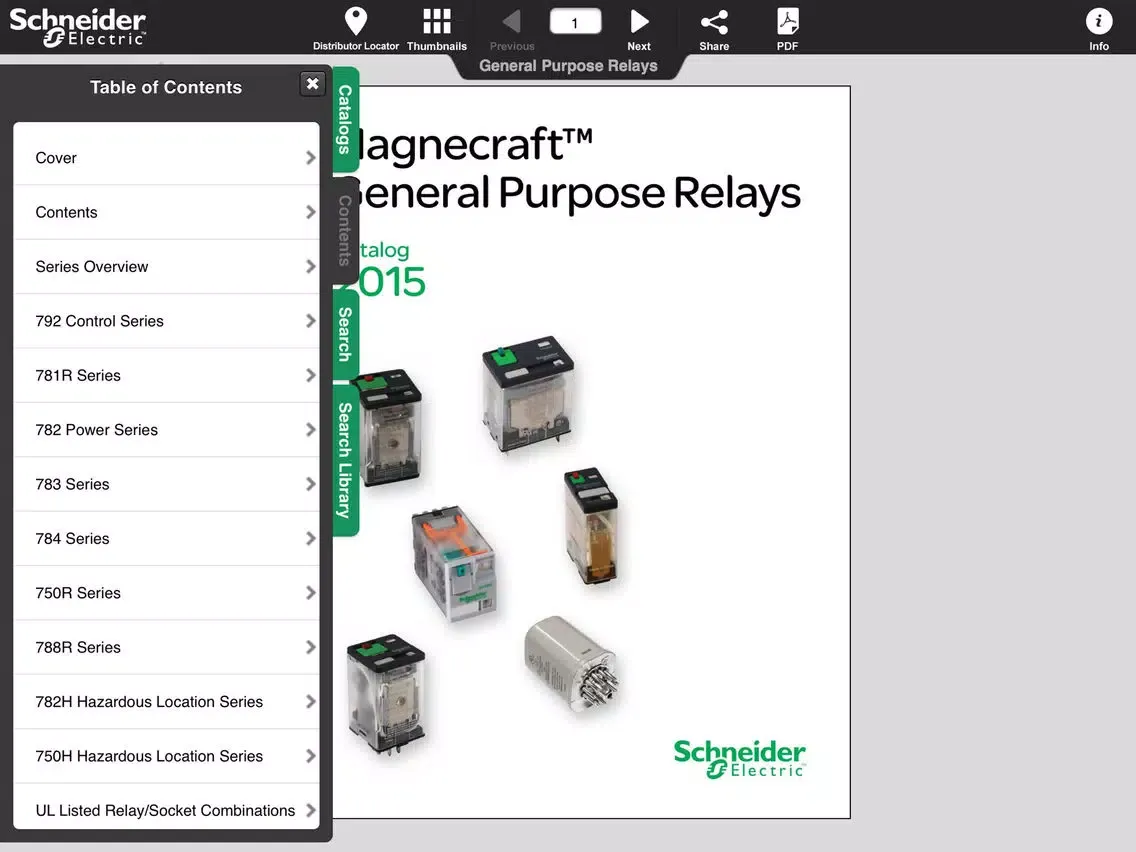Open the Cover entry
The height and width of the screenshot is (852, 1136).
166,157
